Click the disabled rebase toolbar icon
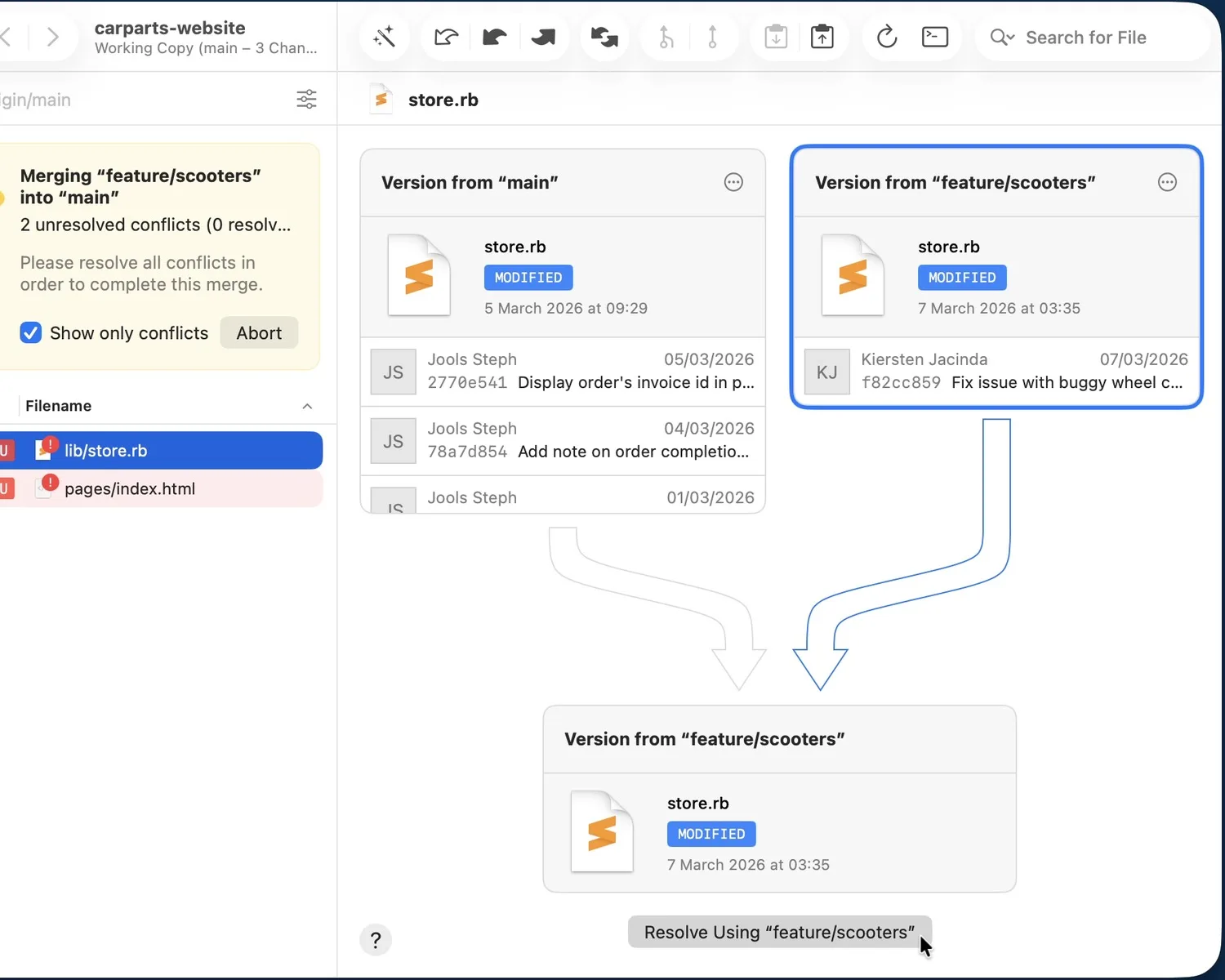Image resolution: width=1225 pixels, height=980 pixels. click(x=712, y=37)
